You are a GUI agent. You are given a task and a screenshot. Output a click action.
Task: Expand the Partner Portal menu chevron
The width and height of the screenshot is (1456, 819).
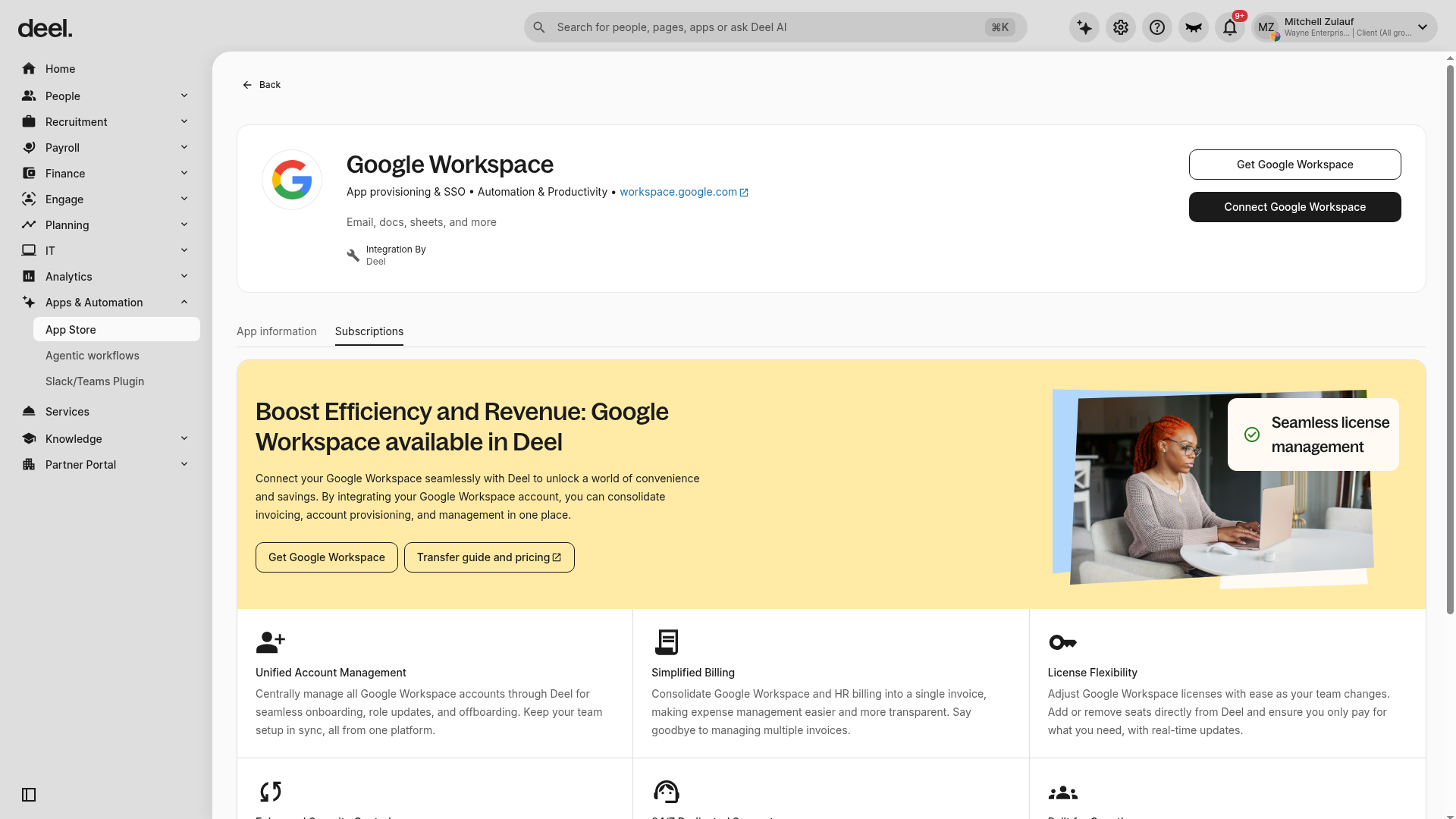pyautogui.click(x=184, y=464)
